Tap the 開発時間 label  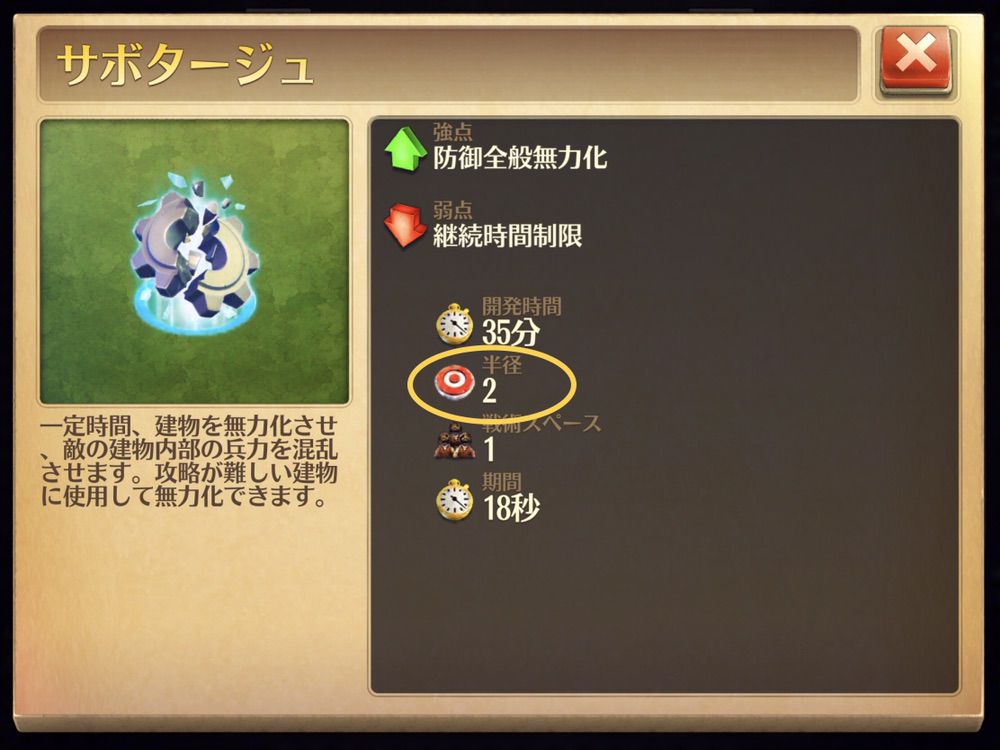pyautogui.click(x=522, y=306)
